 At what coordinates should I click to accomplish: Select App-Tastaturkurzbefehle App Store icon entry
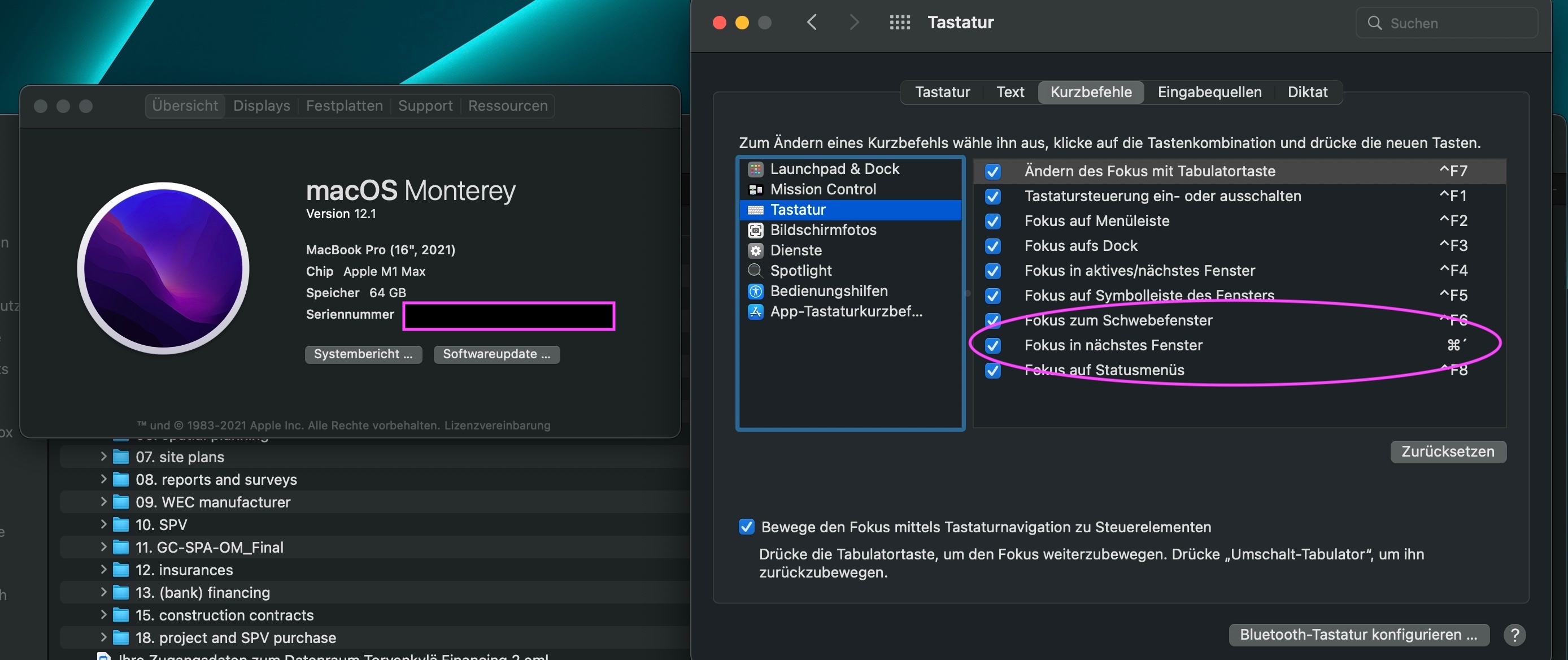(755, 312)
